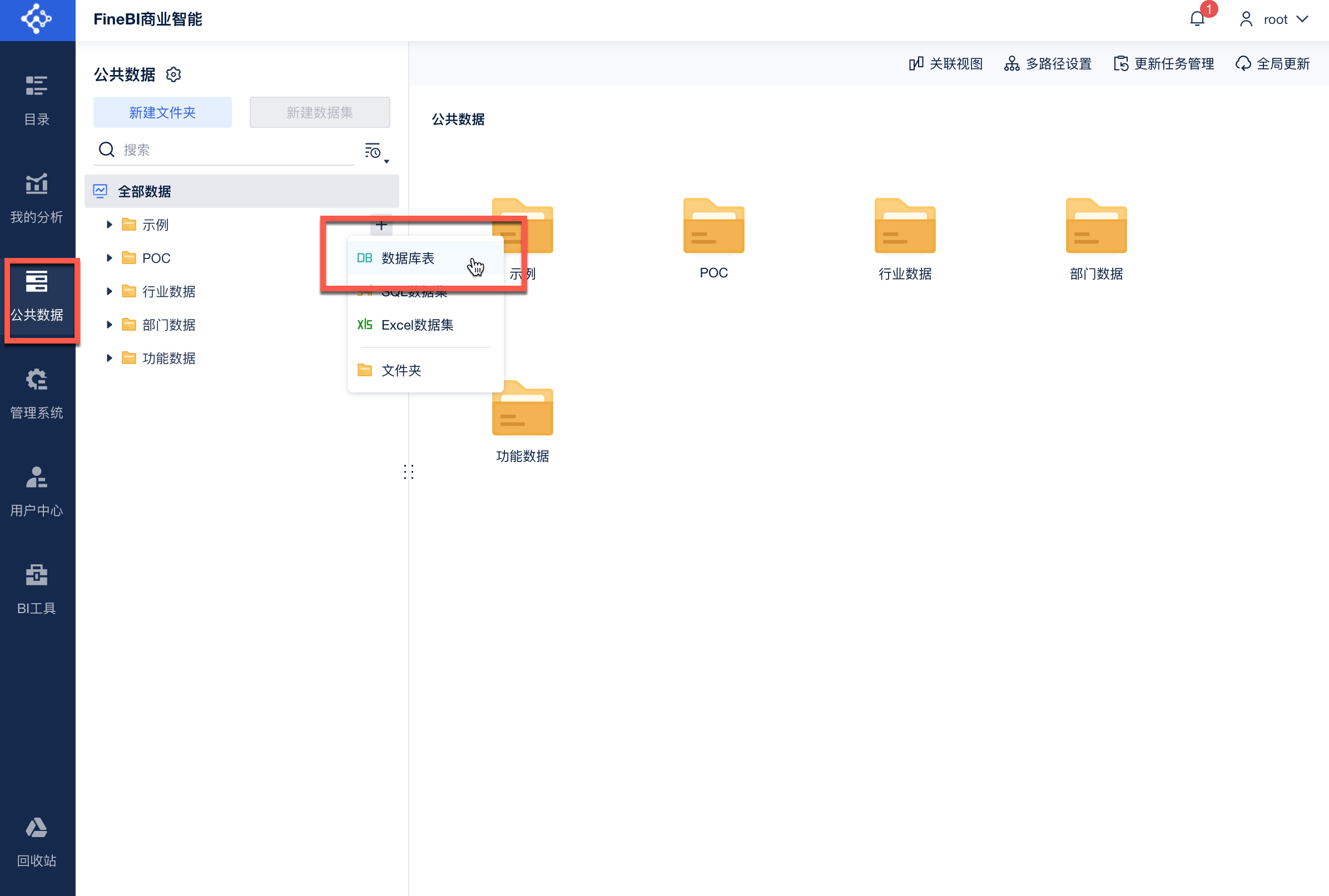This screenshot has width=1329, height=896.
Task: Click 全局更新 in the toolbar
Action: (x=1273, y=63)
